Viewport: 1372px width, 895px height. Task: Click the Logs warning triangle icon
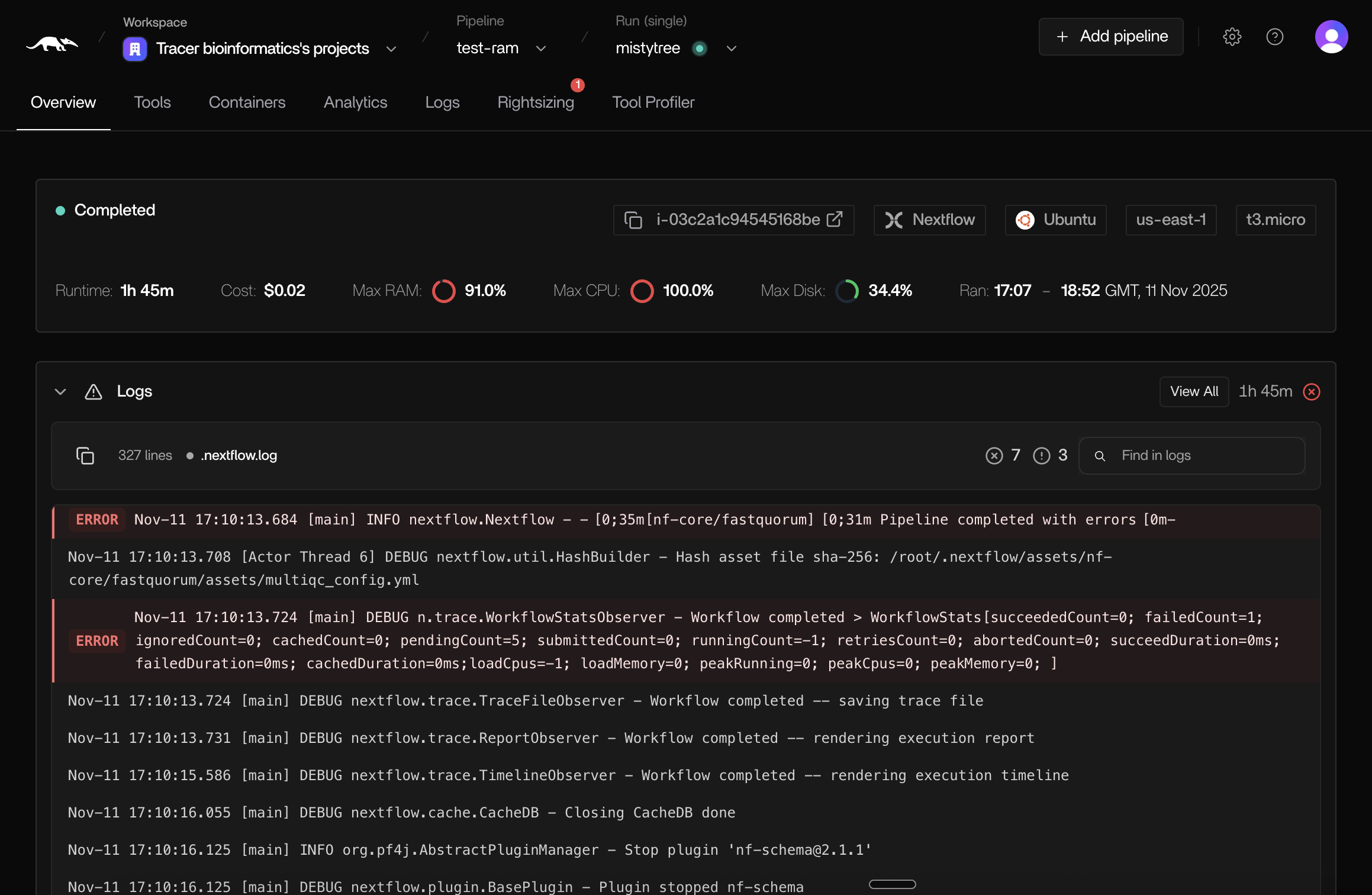[x=93, y=391]
